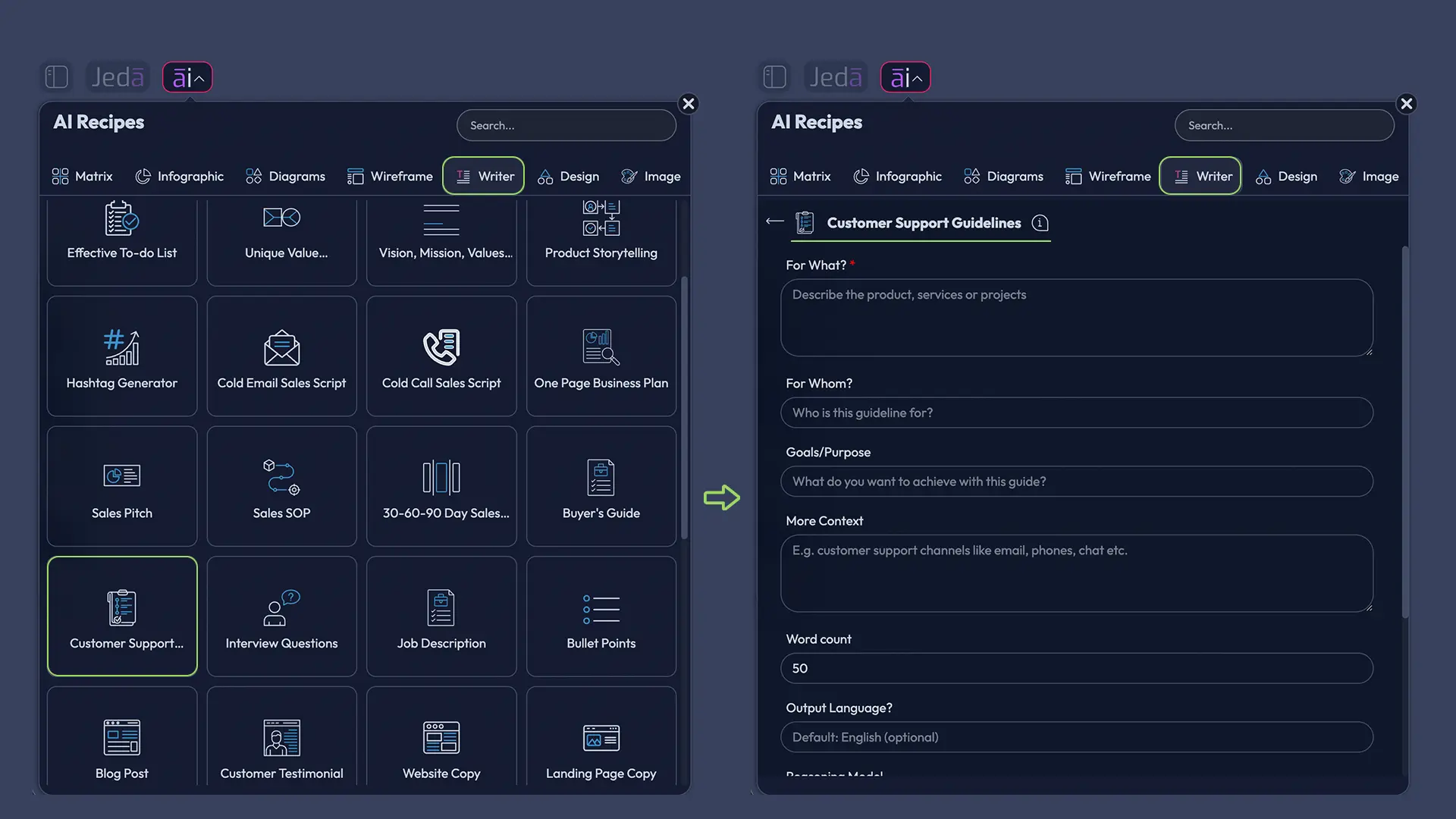This screenshot has height=819, width=1456.
Task: Open the Interview Questions recipe
Action: pos(281,617)
